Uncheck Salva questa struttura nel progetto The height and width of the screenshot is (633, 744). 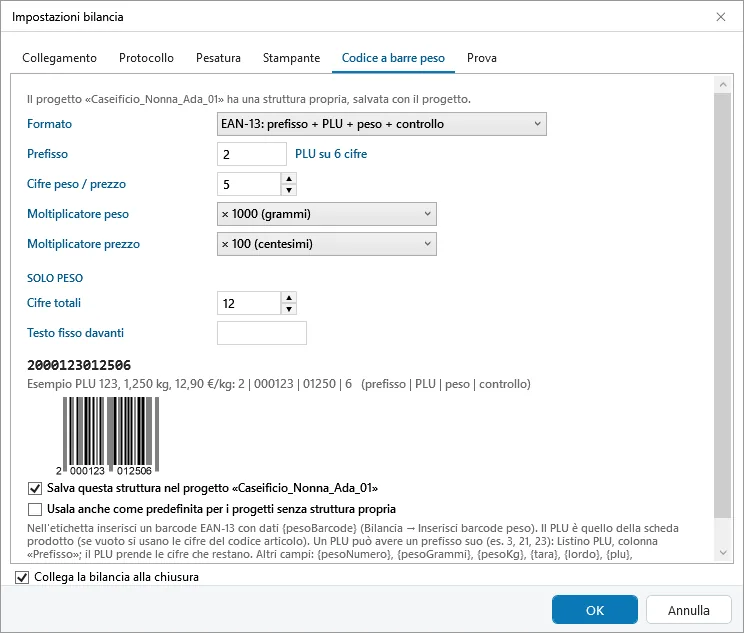tap(35, 488)
